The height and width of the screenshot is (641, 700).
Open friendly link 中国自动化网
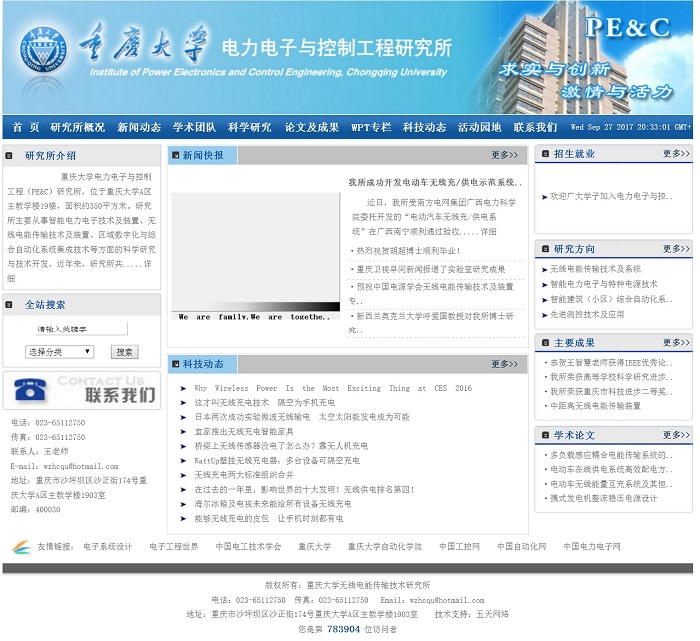(521, 547)
